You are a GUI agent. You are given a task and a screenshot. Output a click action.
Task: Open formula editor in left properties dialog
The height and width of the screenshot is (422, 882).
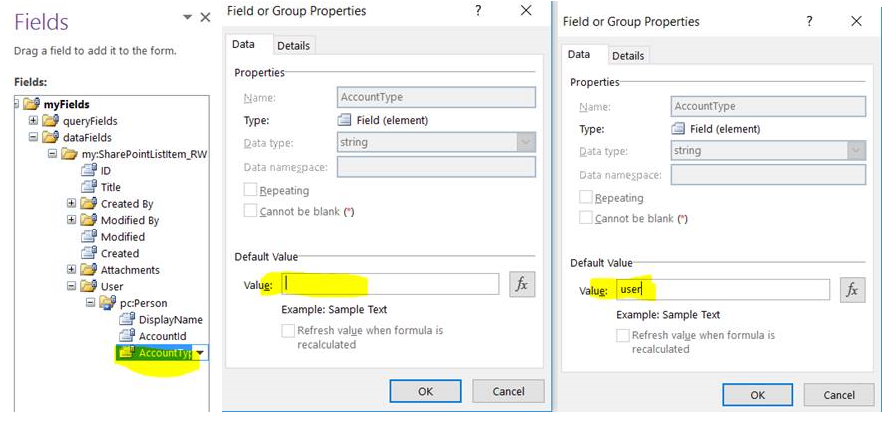(521, 284)
